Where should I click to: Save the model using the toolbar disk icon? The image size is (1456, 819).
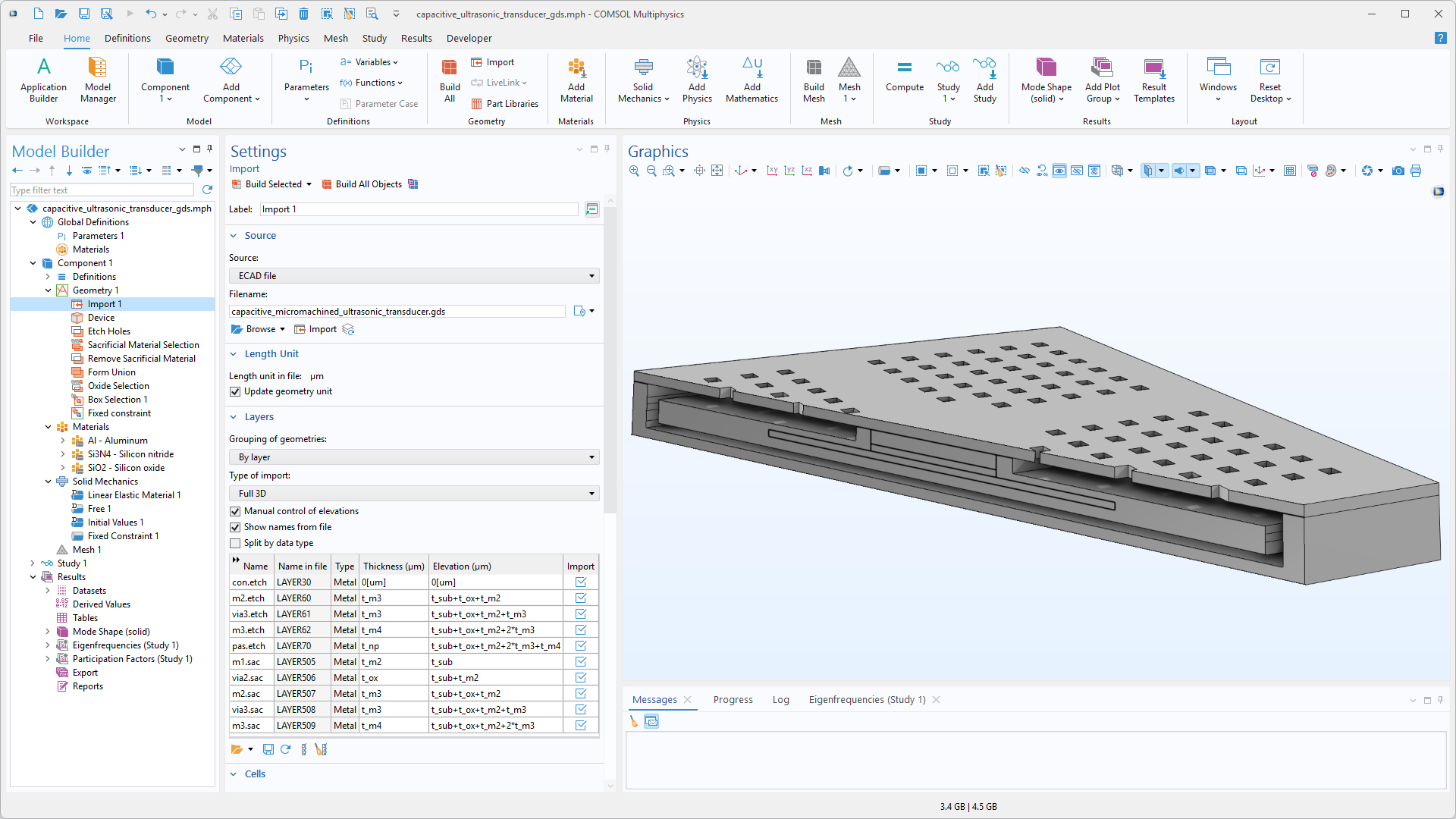tap(84, 14)
